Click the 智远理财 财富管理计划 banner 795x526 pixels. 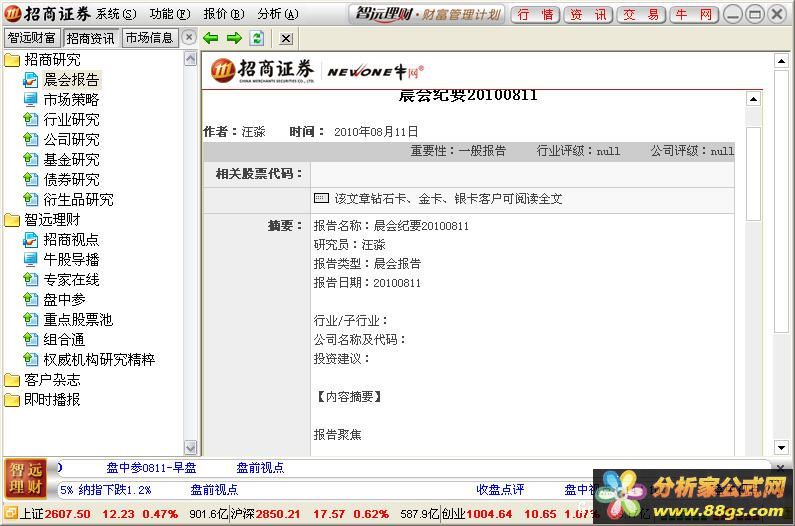428,14
